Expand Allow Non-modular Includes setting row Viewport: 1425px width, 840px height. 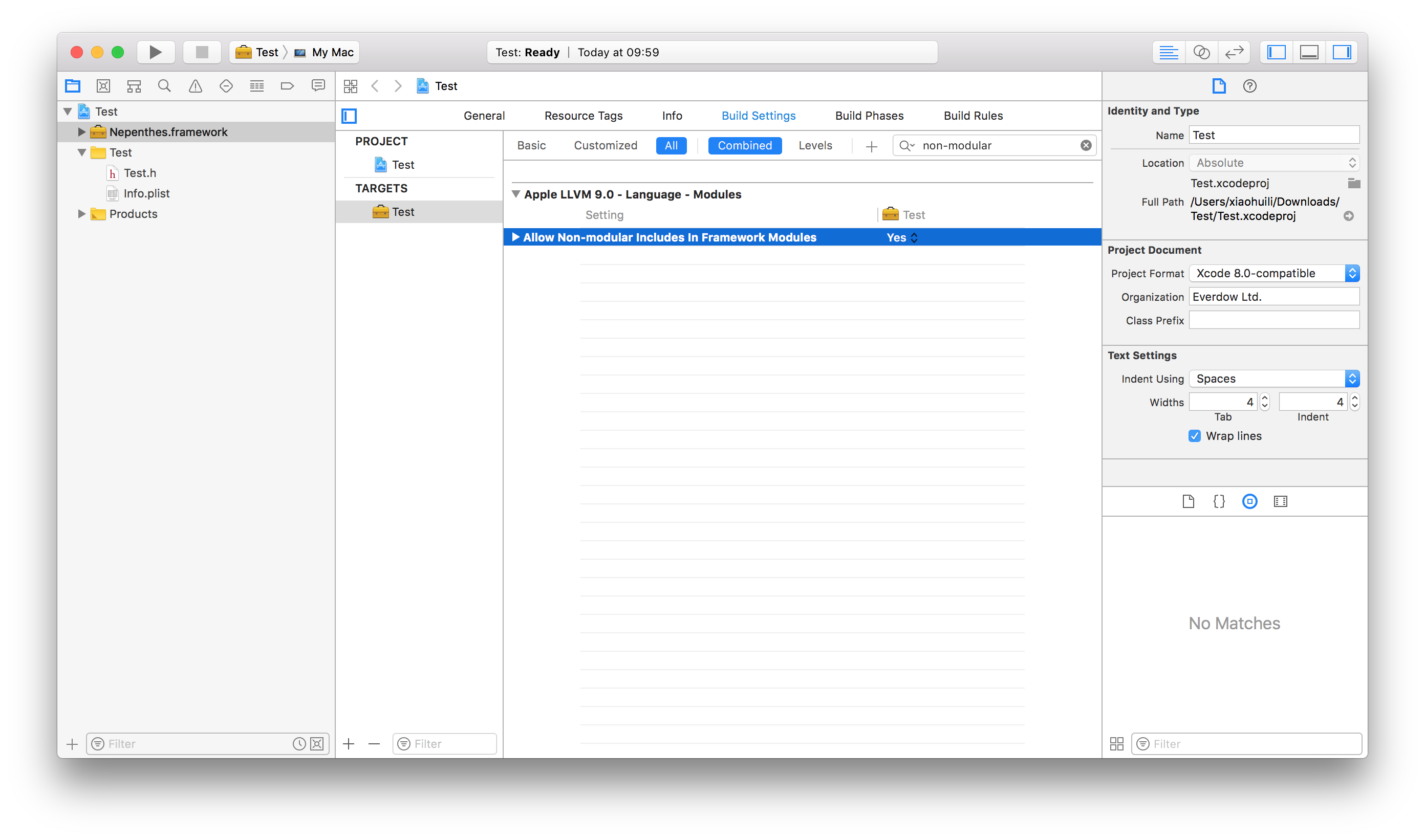tap(515, 237)
